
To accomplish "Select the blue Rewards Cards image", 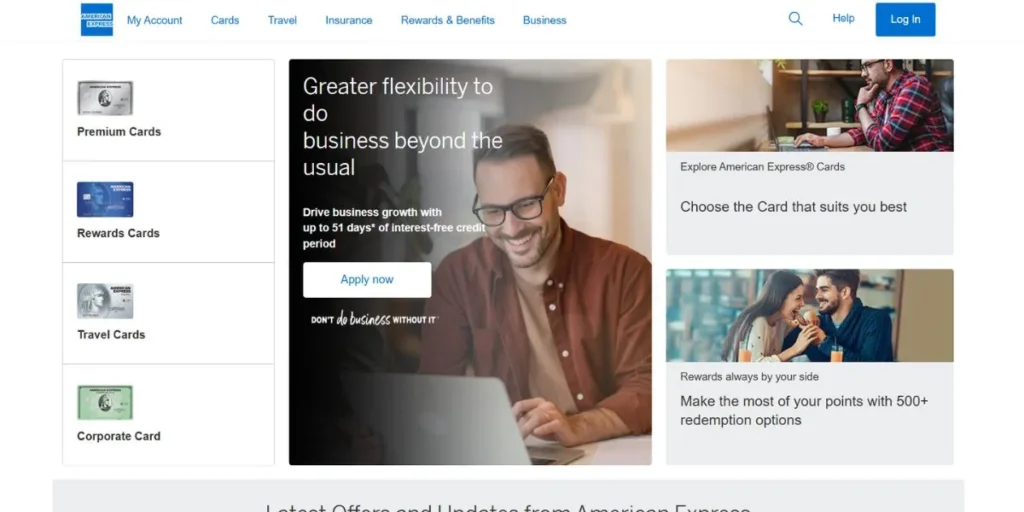I will [x=105, y=199].
